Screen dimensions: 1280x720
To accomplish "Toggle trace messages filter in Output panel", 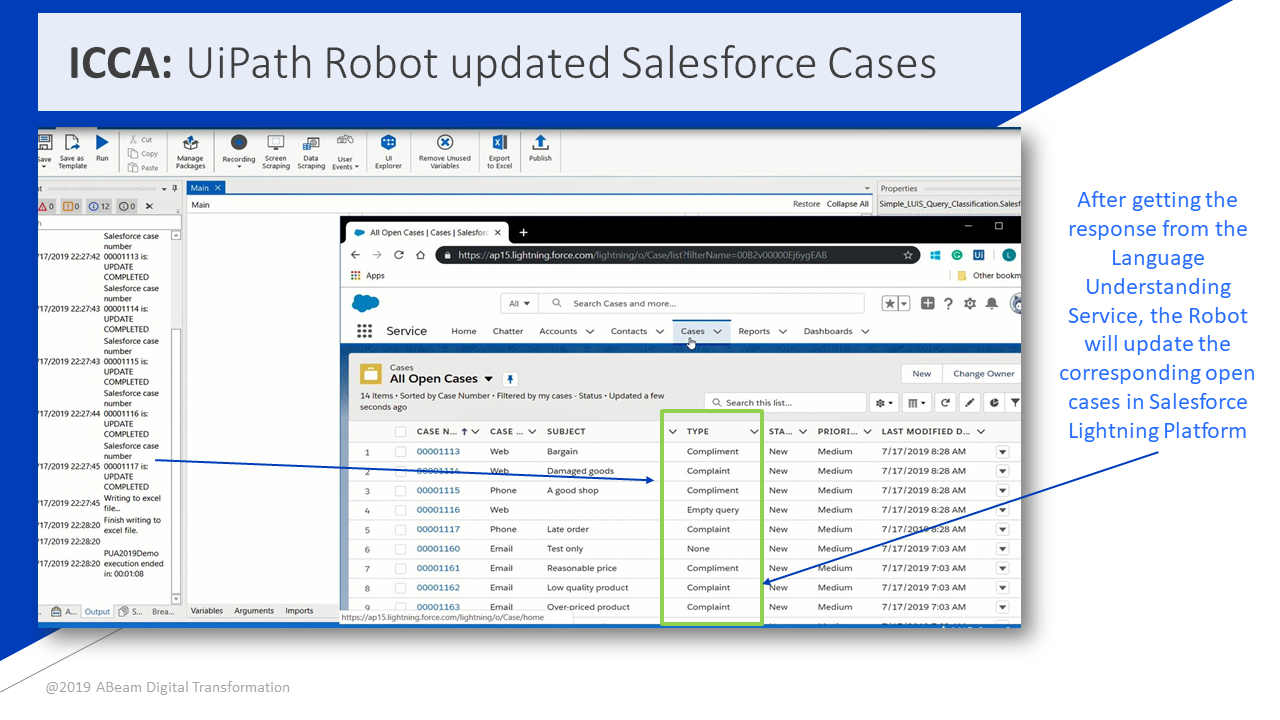I will [x=127, y=206].
